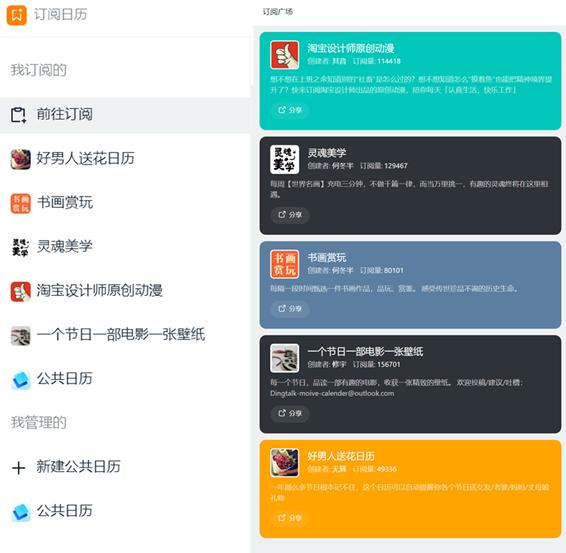The height and width of the screenshot is (553, 566).
Task: Click the 订阅日历 title text
Action: (61, 14)
